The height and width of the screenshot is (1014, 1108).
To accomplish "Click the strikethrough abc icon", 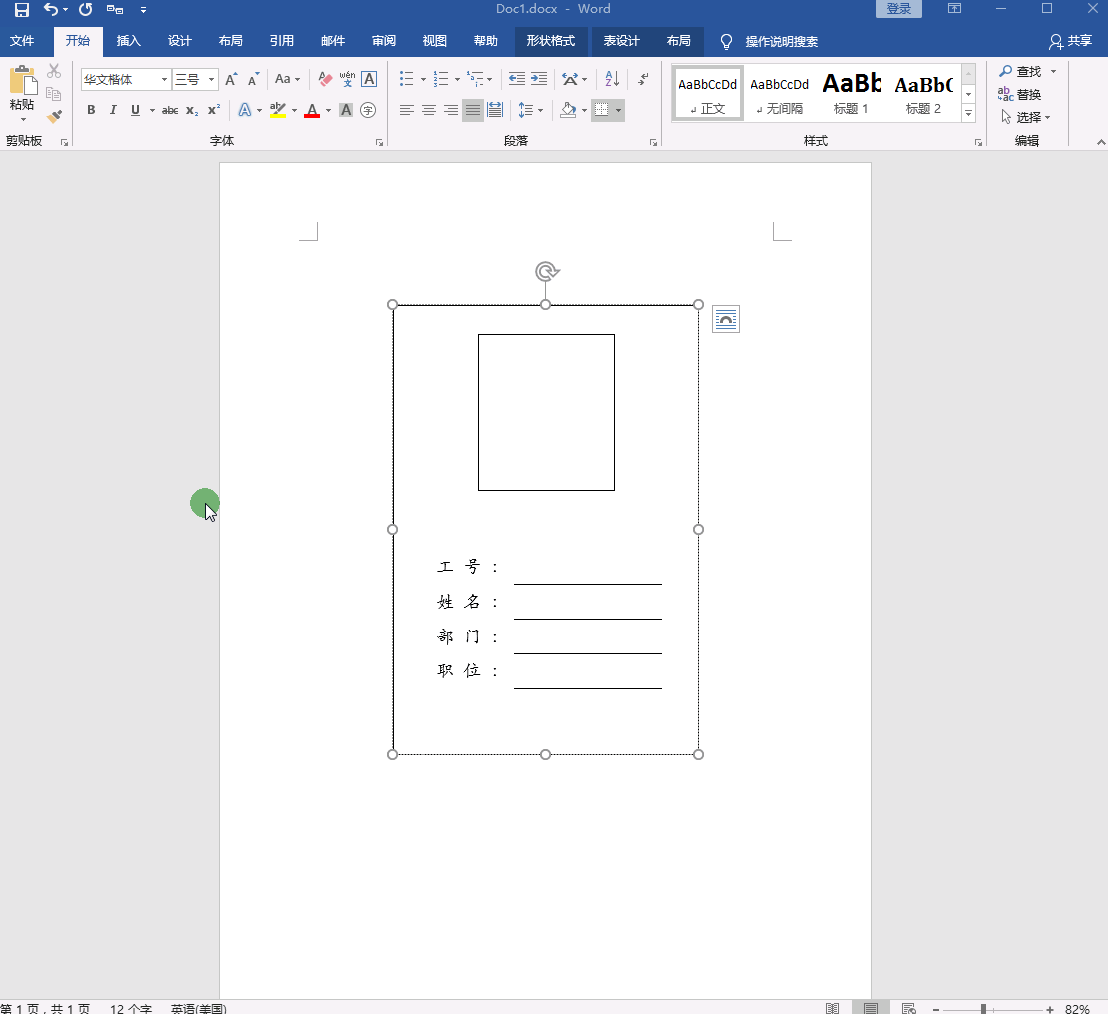I will click(170, 110).
